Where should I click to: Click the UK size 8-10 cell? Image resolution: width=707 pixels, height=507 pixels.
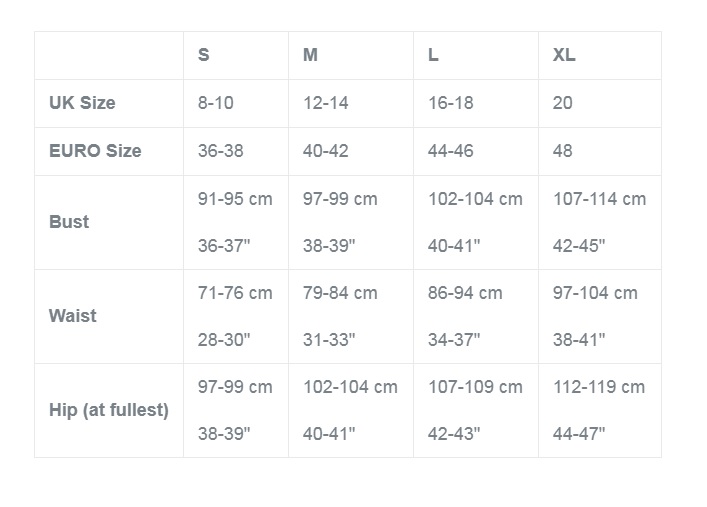point(216,103)
